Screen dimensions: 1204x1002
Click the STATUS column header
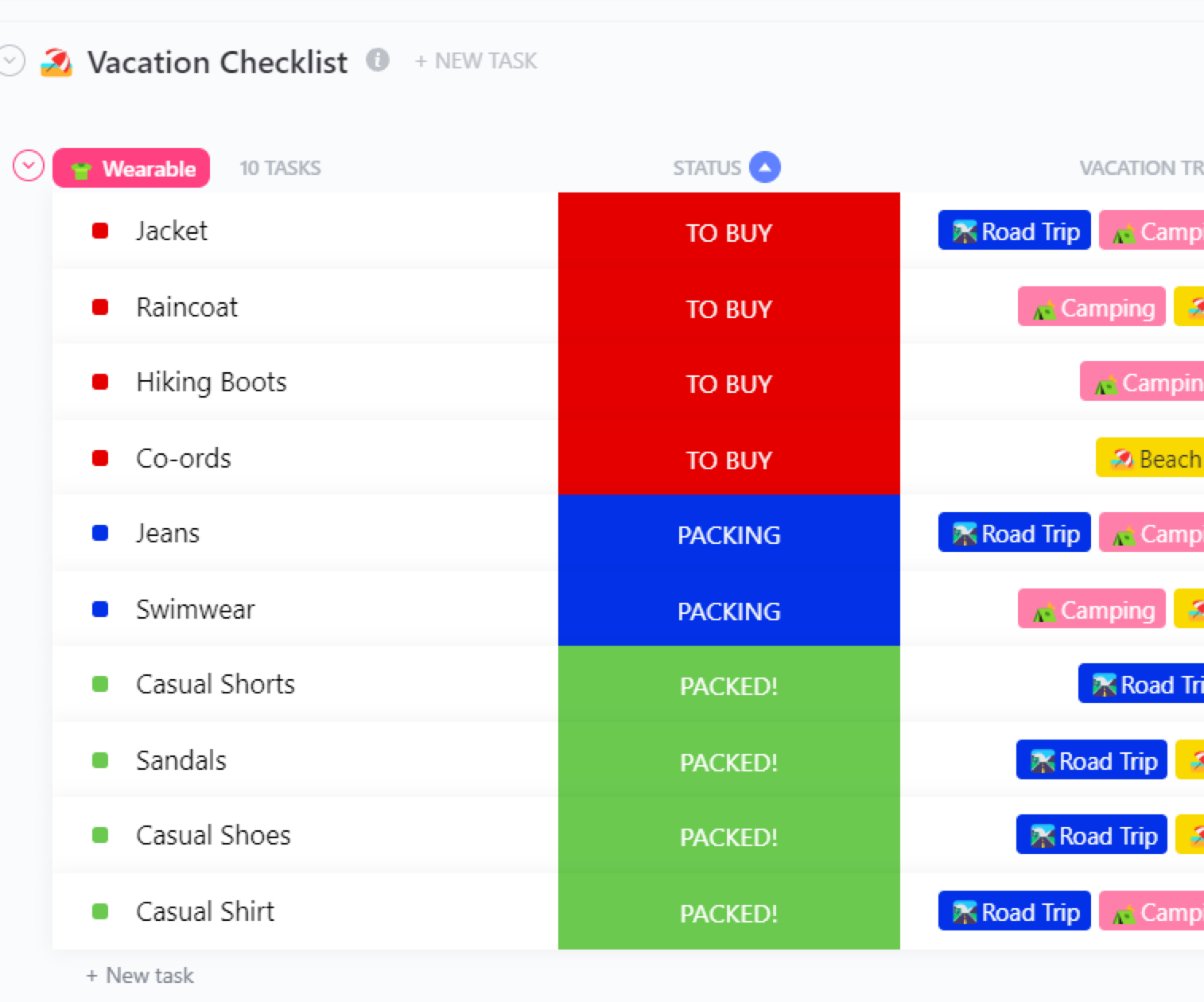click(706, 168)
